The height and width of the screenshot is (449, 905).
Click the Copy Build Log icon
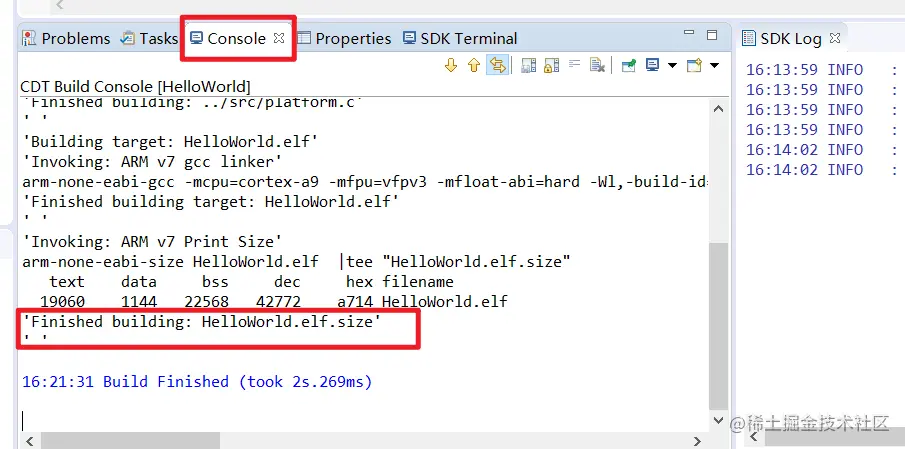pyautogui.click(x=529, y=65)
